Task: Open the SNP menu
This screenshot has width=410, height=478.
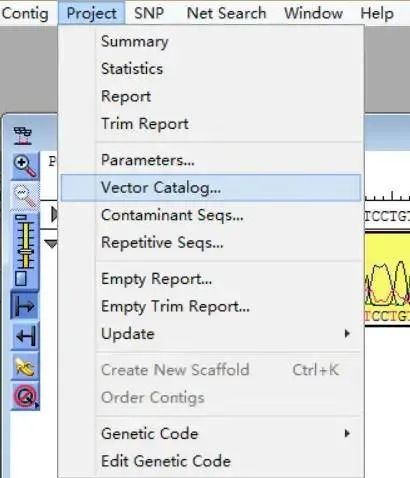Action: tap(149, 13)
